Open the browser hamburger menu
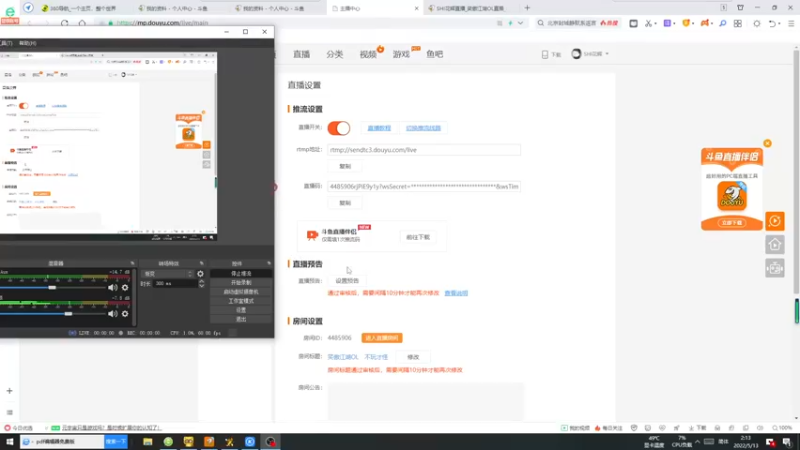This screenshot has width=800, height=450. 791,23
